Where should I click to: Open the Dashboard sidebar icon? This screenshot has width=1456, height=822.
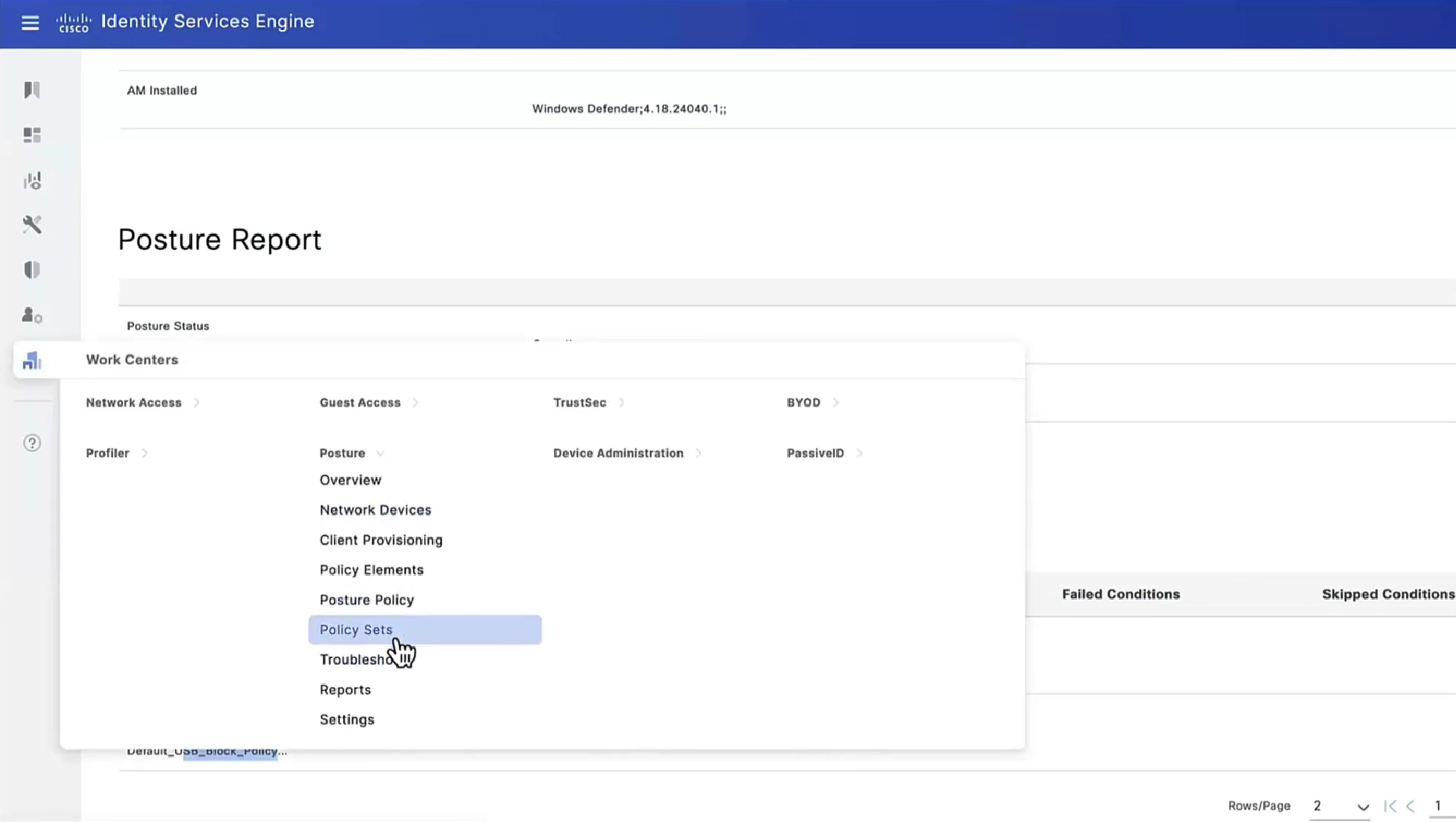pyautogui.click(x=32, y=135)
